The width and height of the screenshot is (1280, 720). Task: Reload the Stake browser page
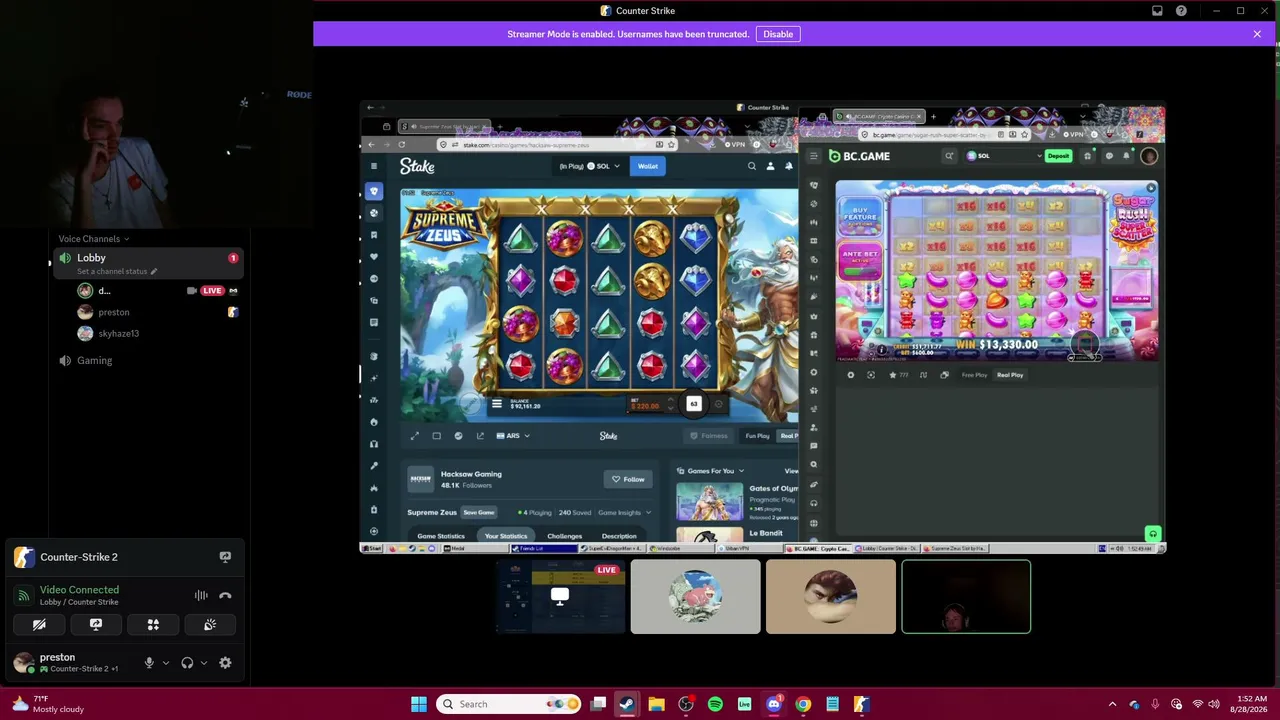(x=402, y=145)
